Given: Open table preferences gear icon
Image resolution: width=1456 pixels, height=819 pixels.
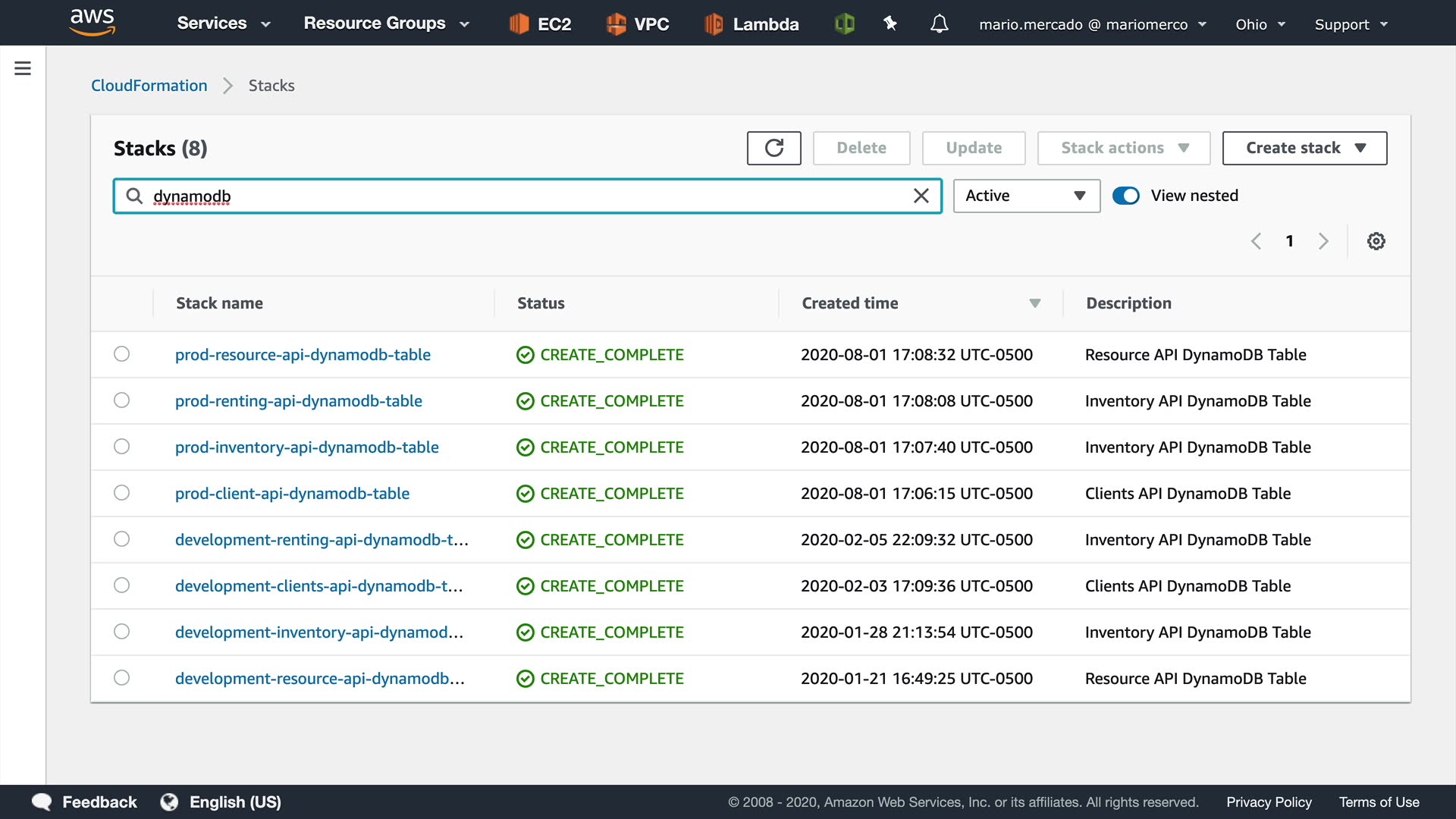Looking at the screenshot, I should [x=1376, y=241].
